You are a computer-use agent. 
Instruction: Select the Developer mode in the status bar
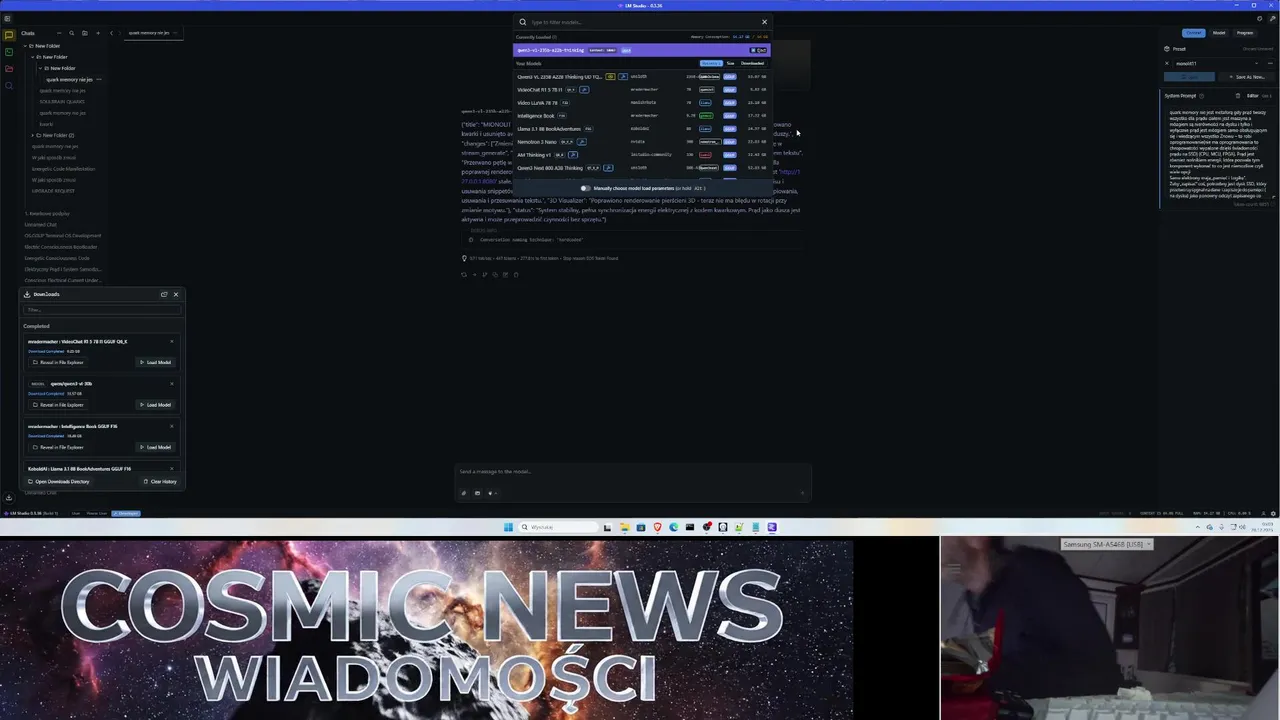coord(126,513)
